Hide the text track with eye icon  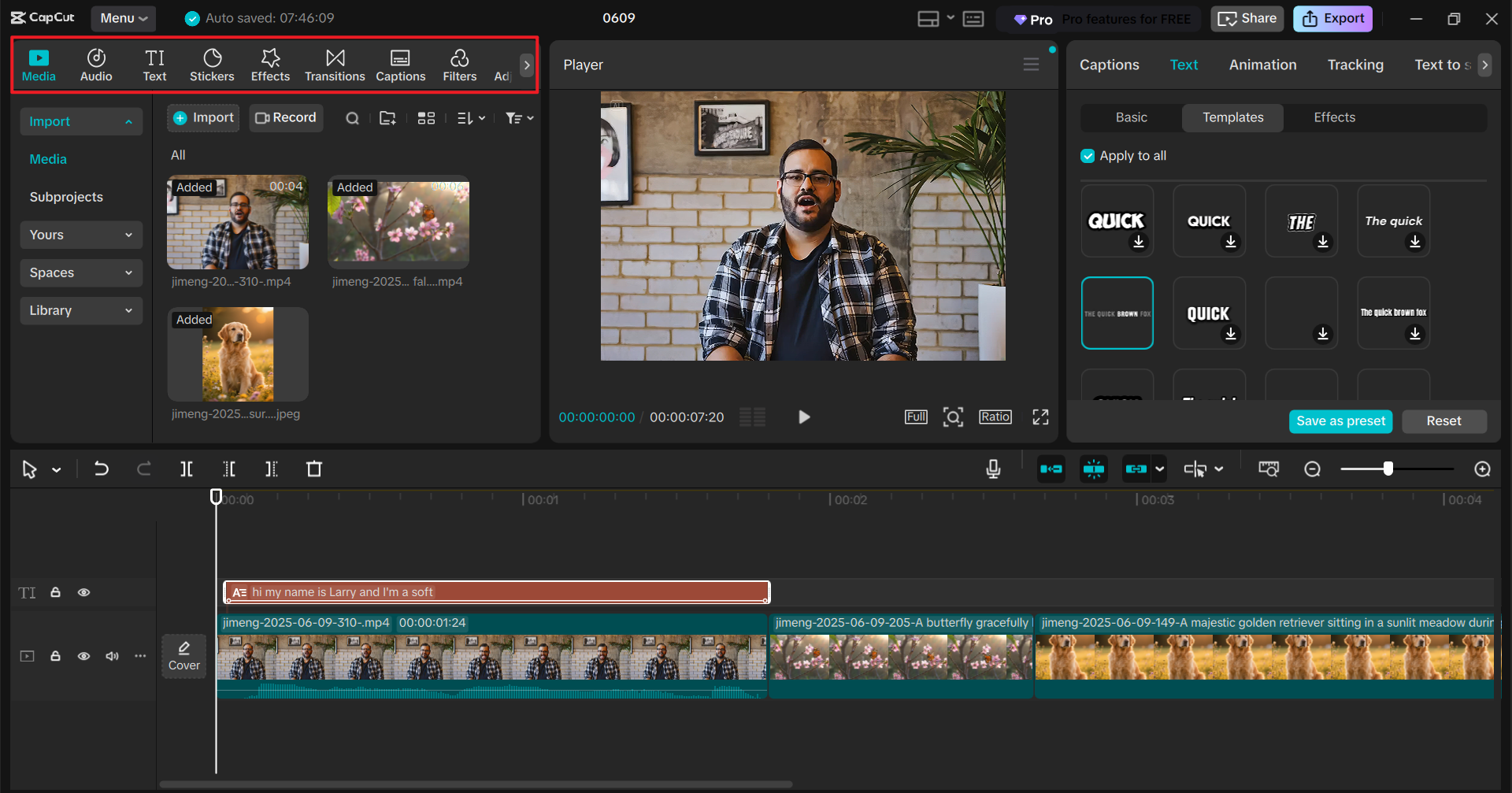point(83,592)
